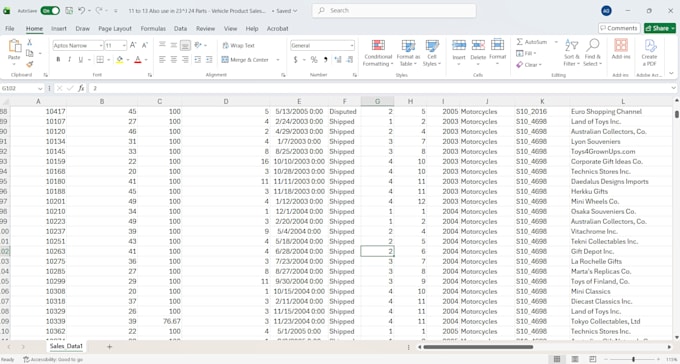This screenshot has width=680, height=364.
Task: Toggle Italic formatting
Action: coord(69,60)
